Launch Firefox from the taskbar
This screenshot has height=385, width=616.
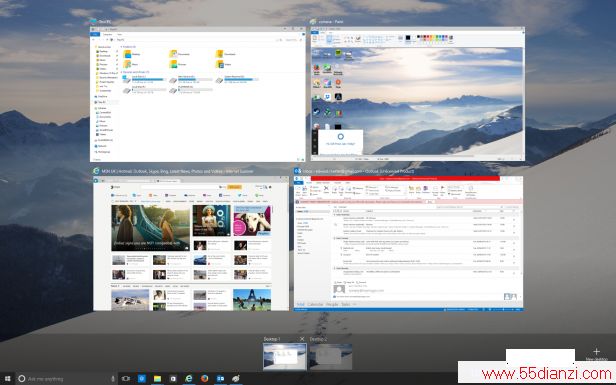click(205, 379)
